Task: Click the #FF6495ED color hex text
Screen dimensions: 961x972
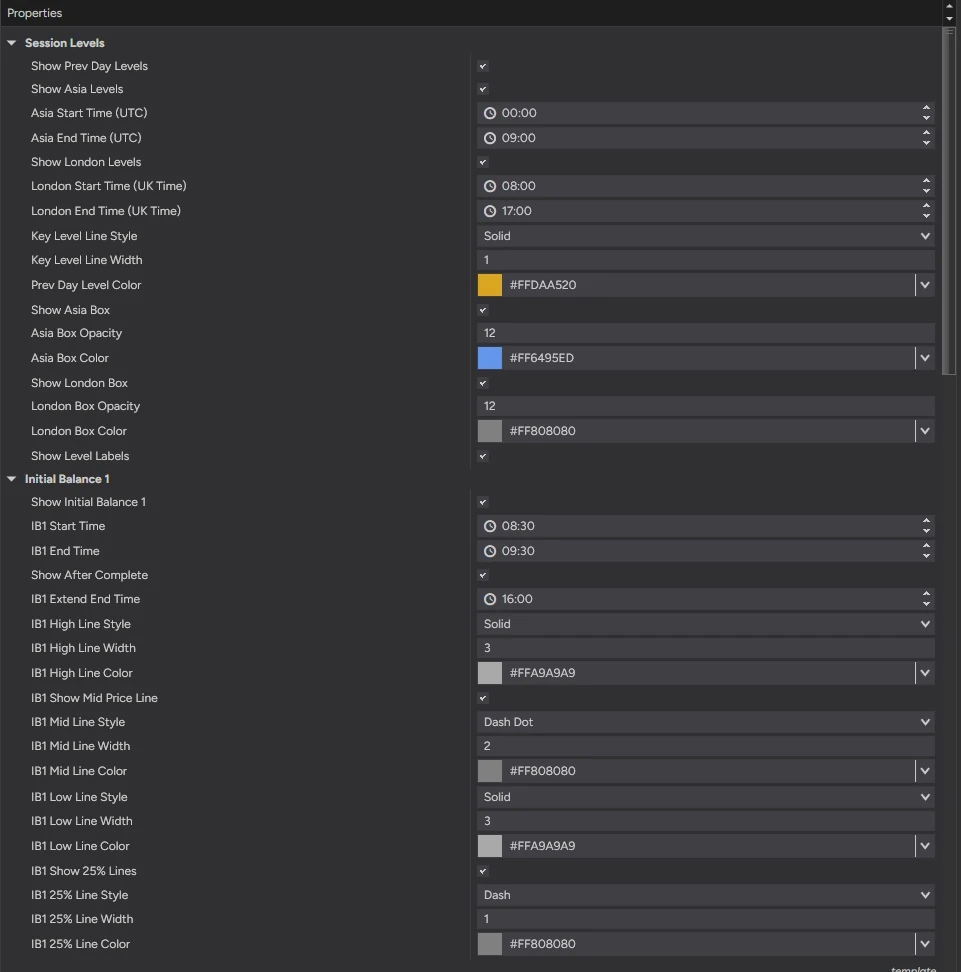Action: click(541, 358)
